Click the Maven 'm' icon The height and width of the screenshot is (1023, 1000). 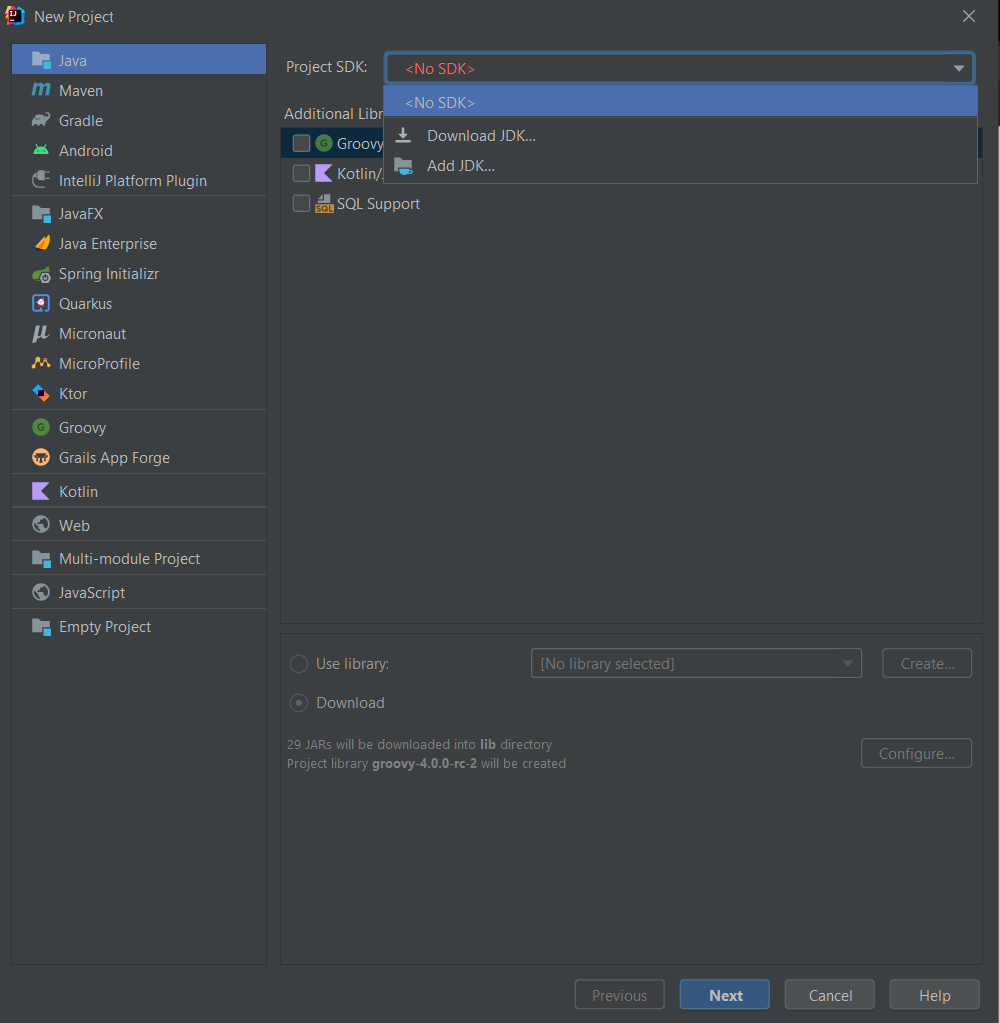click(41, 89)
